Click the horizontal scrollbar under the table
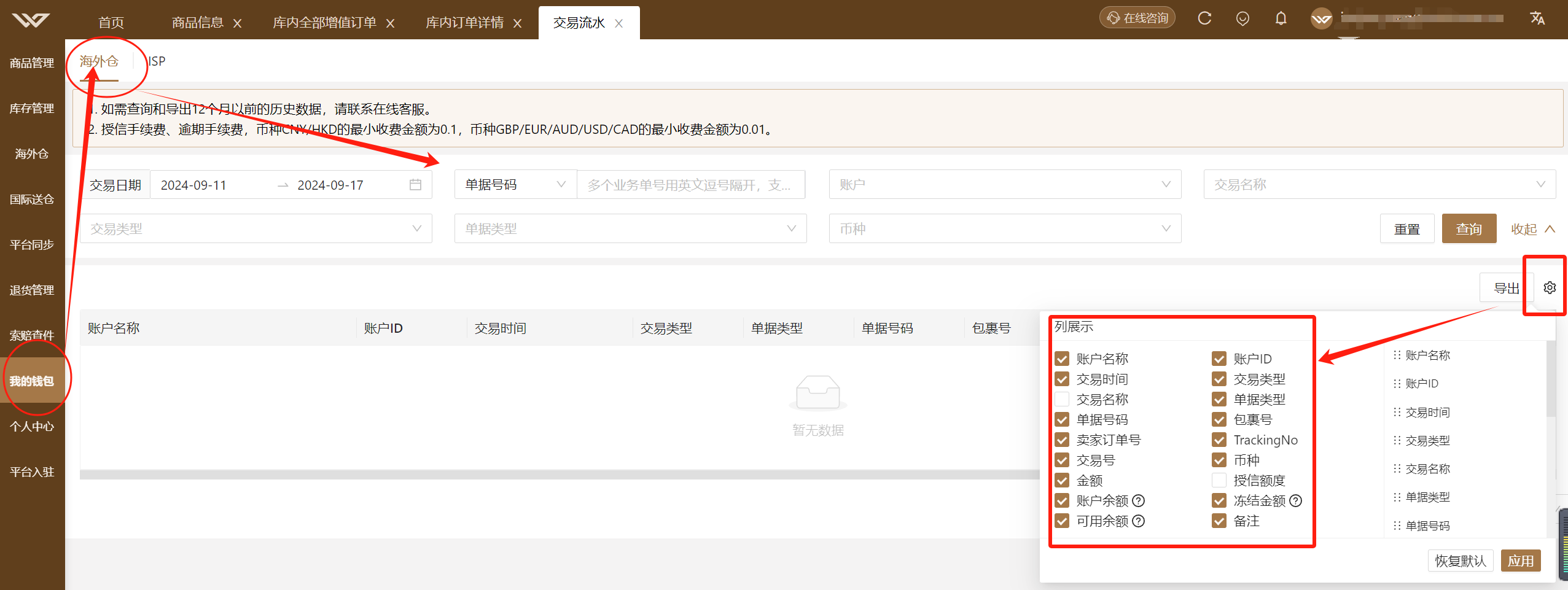1568x590 pixels. 559,475
